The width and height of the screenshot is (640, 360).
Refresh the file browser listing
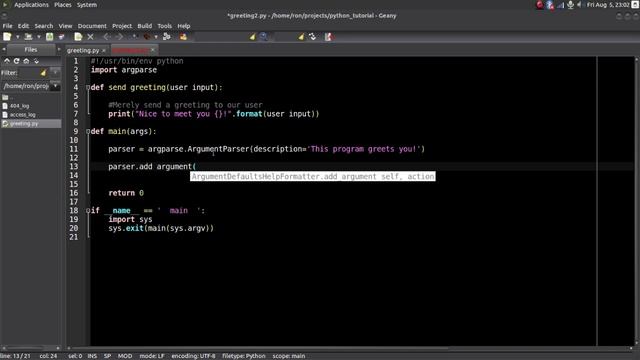pos(16,61)
